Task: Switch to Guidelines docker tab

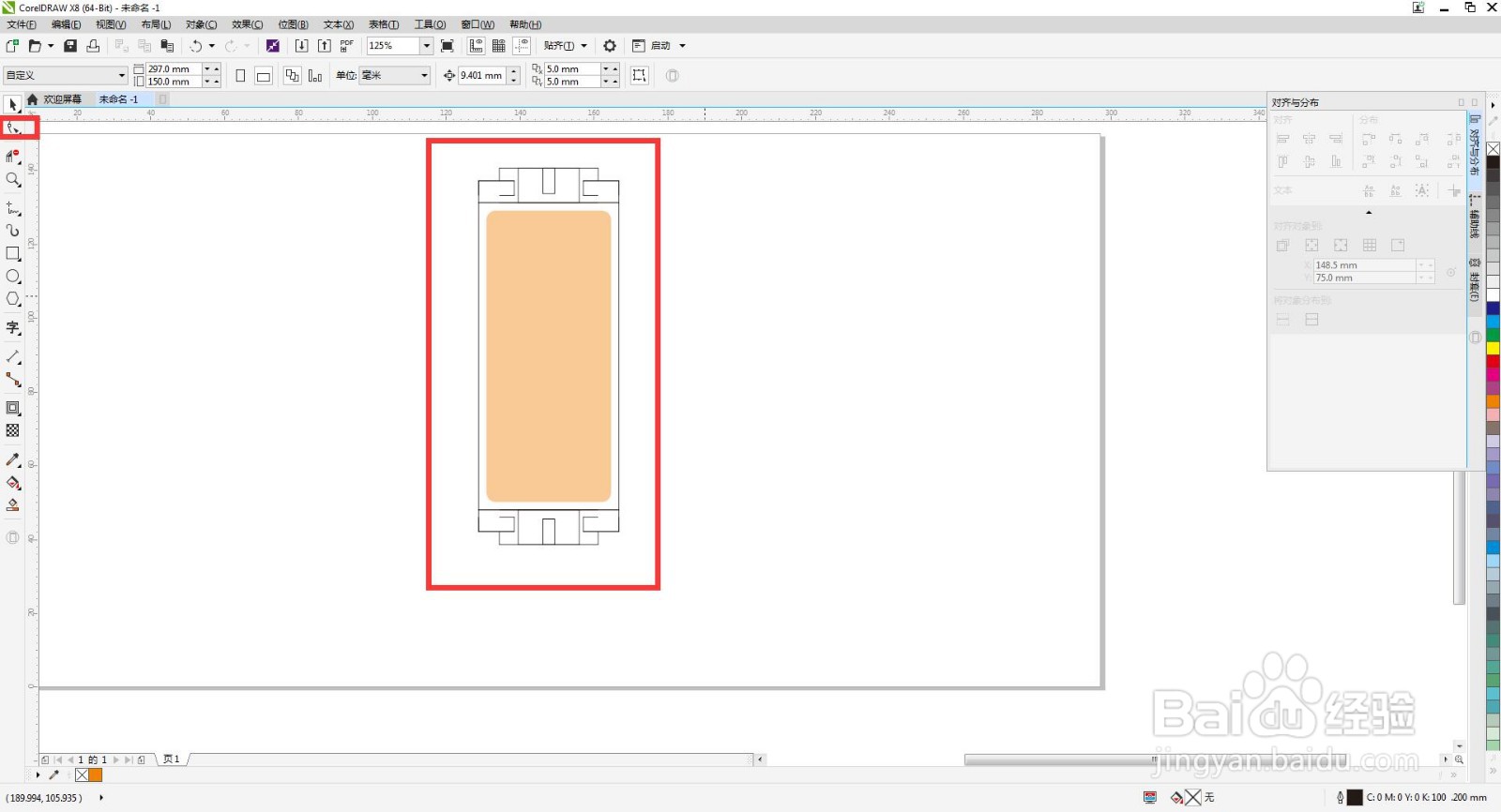Action: [1475, 218]
